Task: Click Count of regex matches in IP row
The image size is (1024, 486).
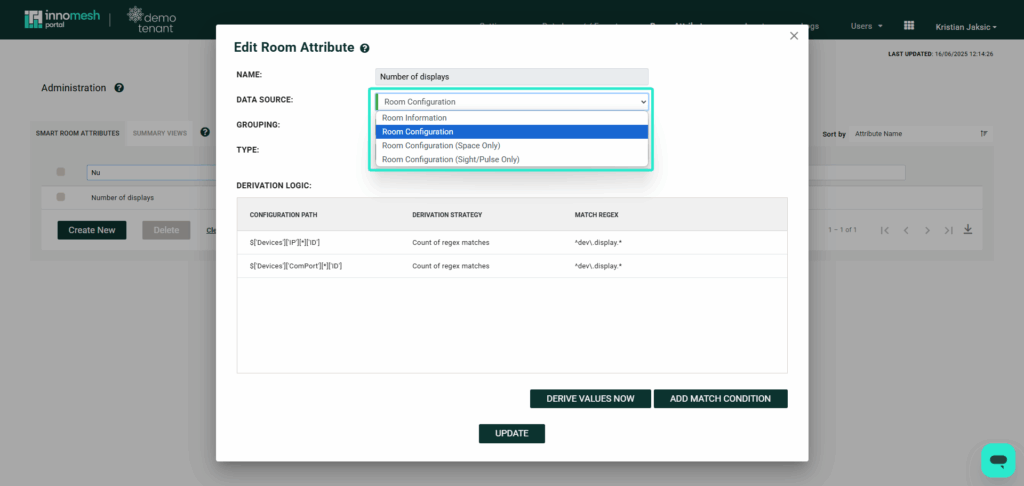Action: tap(451, 242)
